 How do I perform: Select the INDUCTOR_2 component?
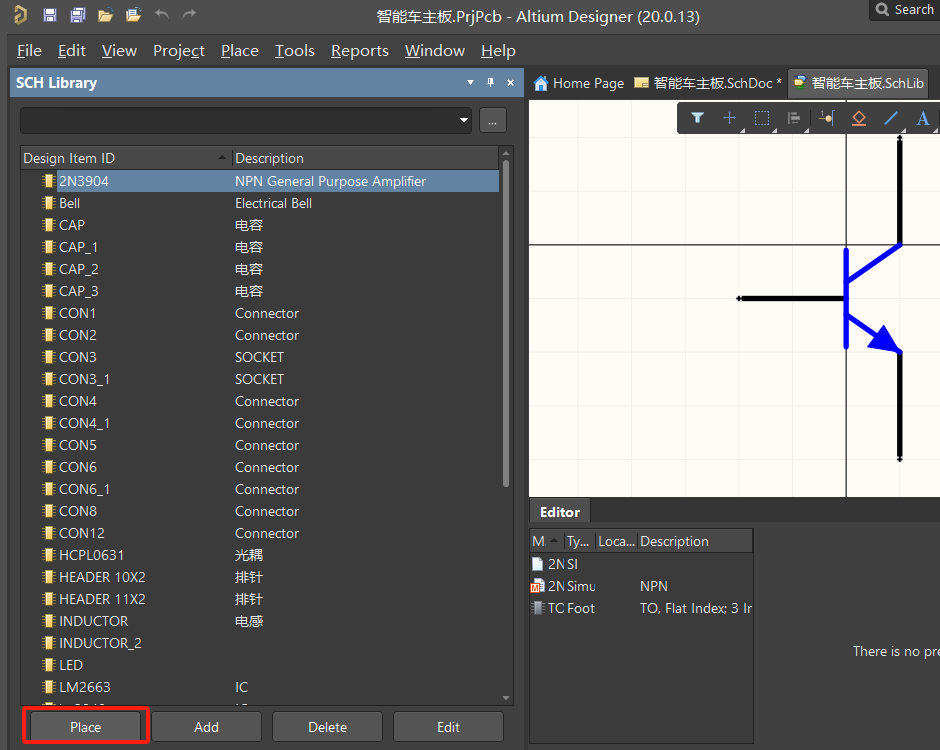click(x=260, y=643)
